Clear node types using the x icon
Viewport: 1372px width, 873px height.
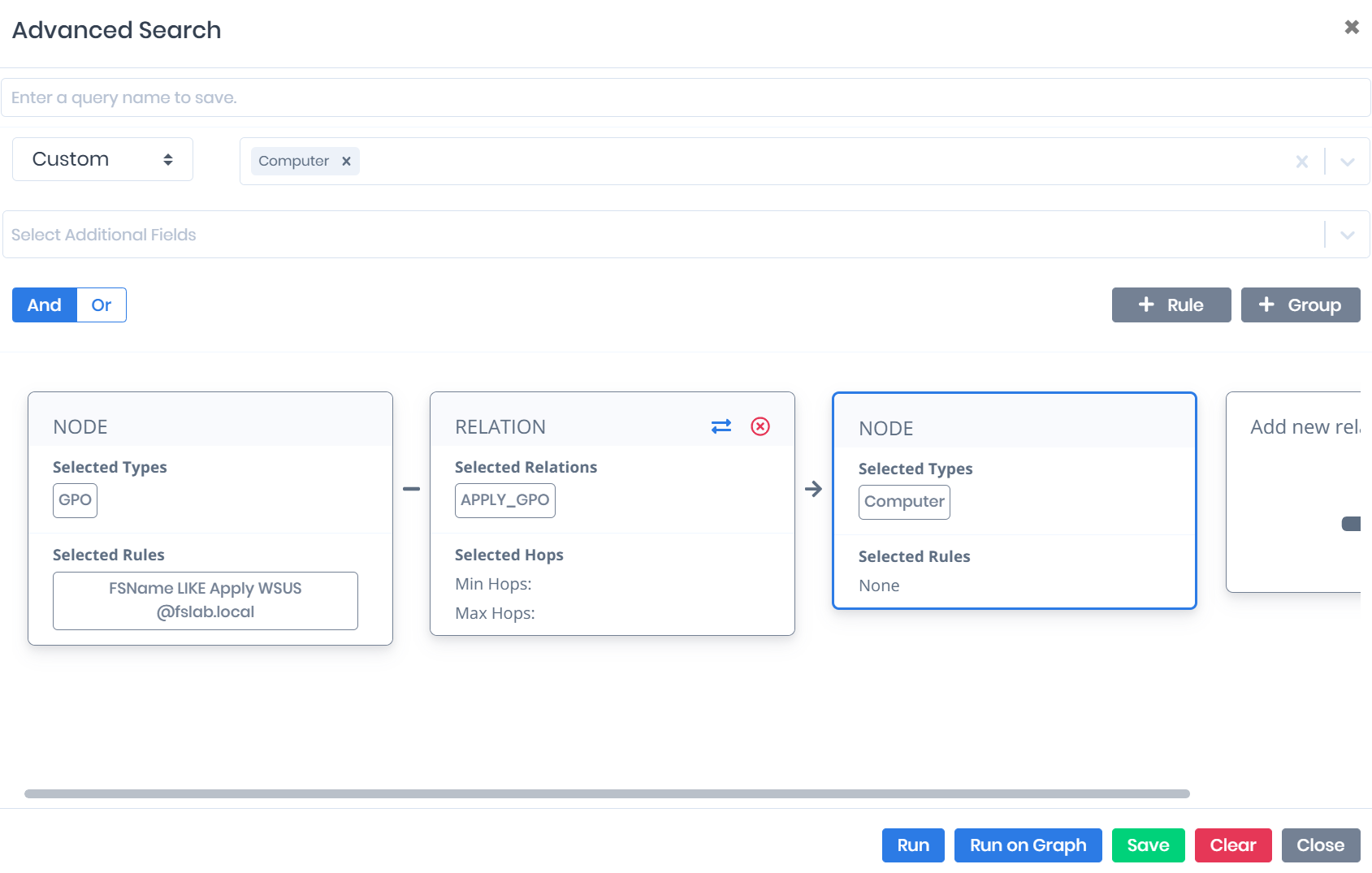[1302, 161]
